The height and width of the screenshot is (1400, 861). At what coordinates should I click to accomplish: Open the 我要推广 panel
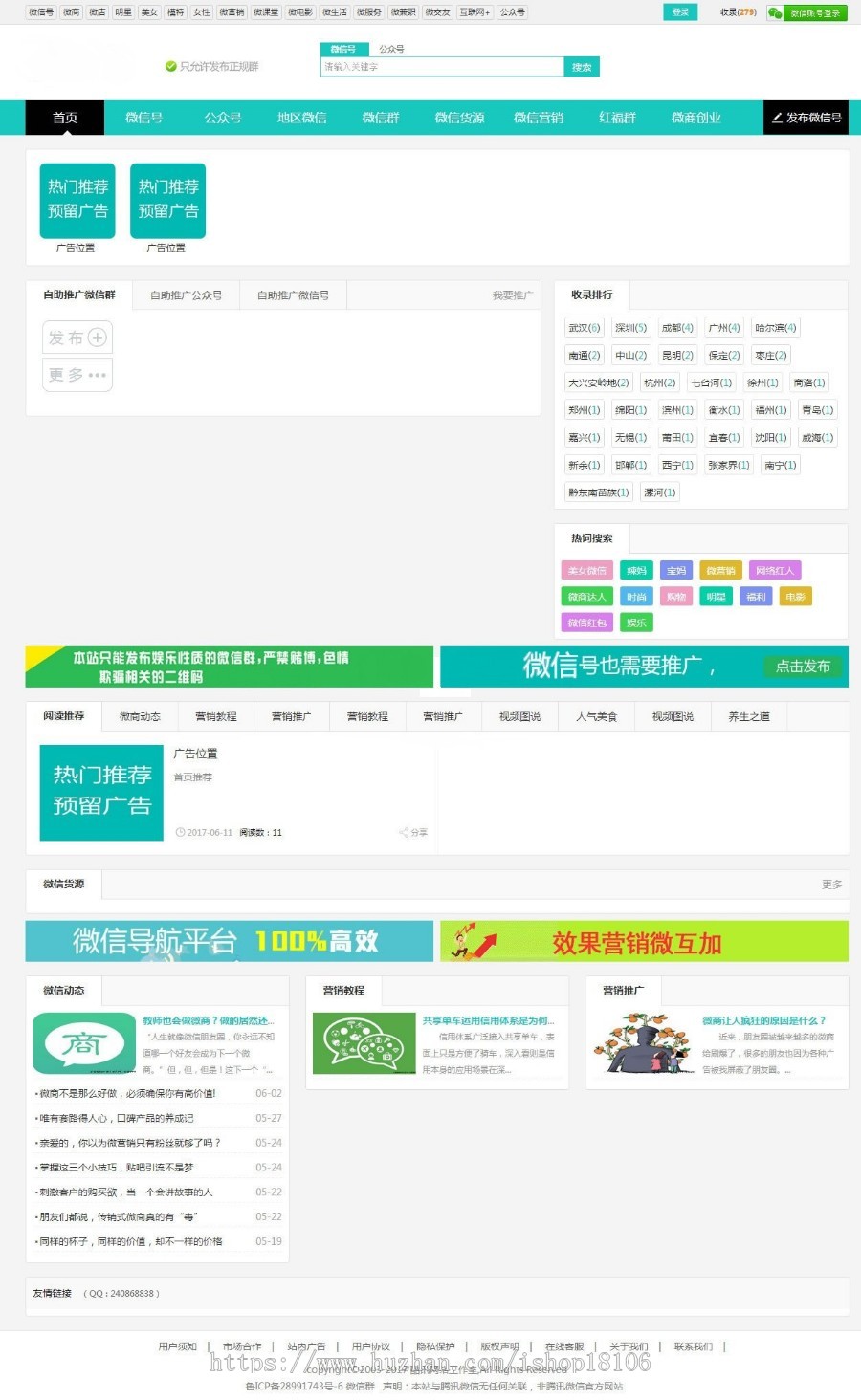pyautogui.click(x=514, y=295)
